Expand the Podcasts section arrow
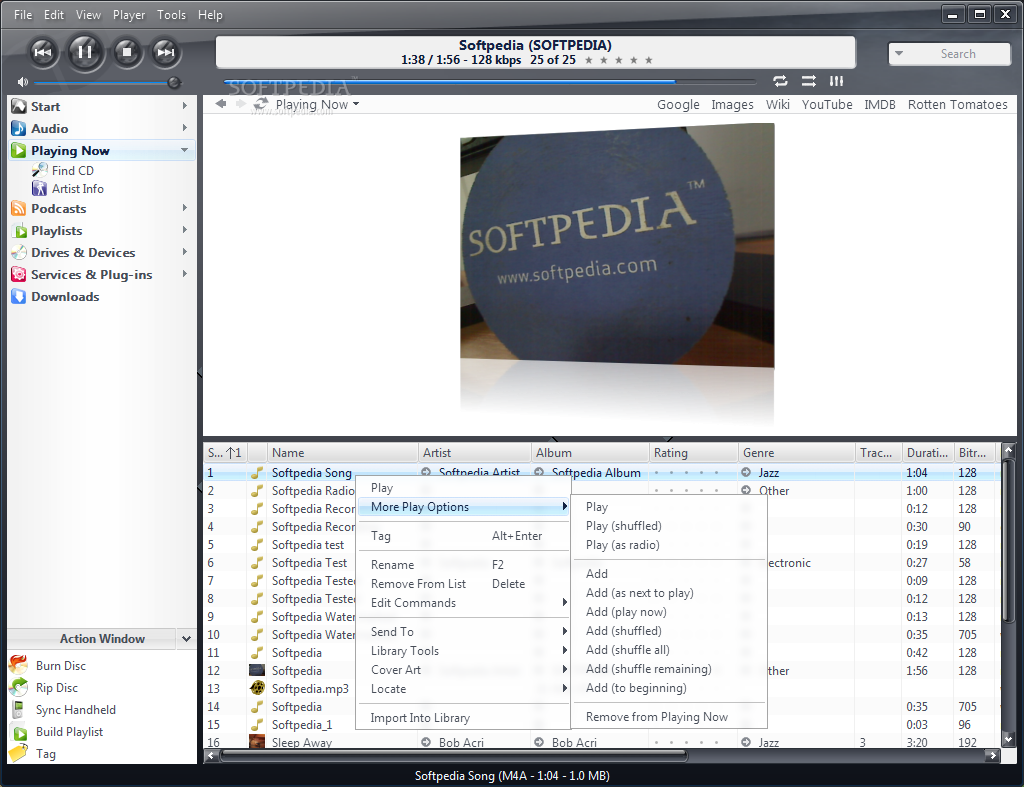 point(185,208)
